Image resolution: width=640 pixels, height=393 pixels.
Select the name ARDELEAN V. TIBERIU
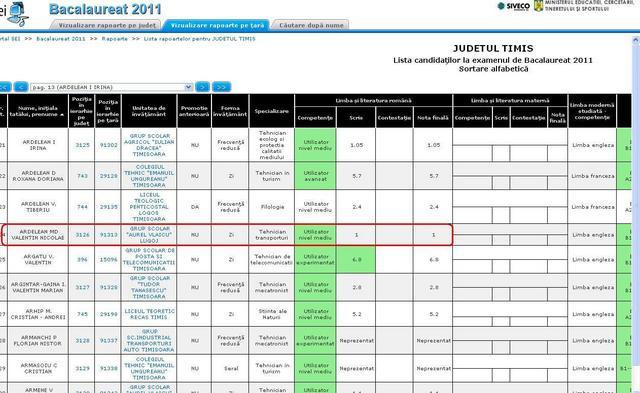(x=38, y=207)
